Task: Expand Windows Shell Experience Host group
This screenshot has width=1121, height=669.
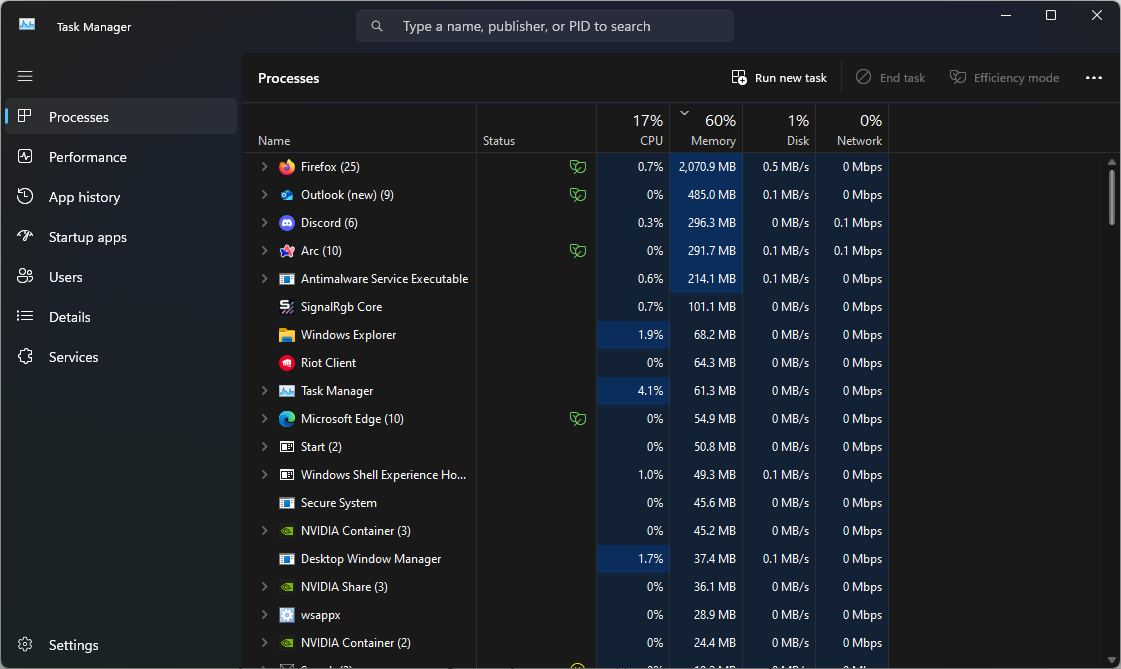Action: click(265, 475)
